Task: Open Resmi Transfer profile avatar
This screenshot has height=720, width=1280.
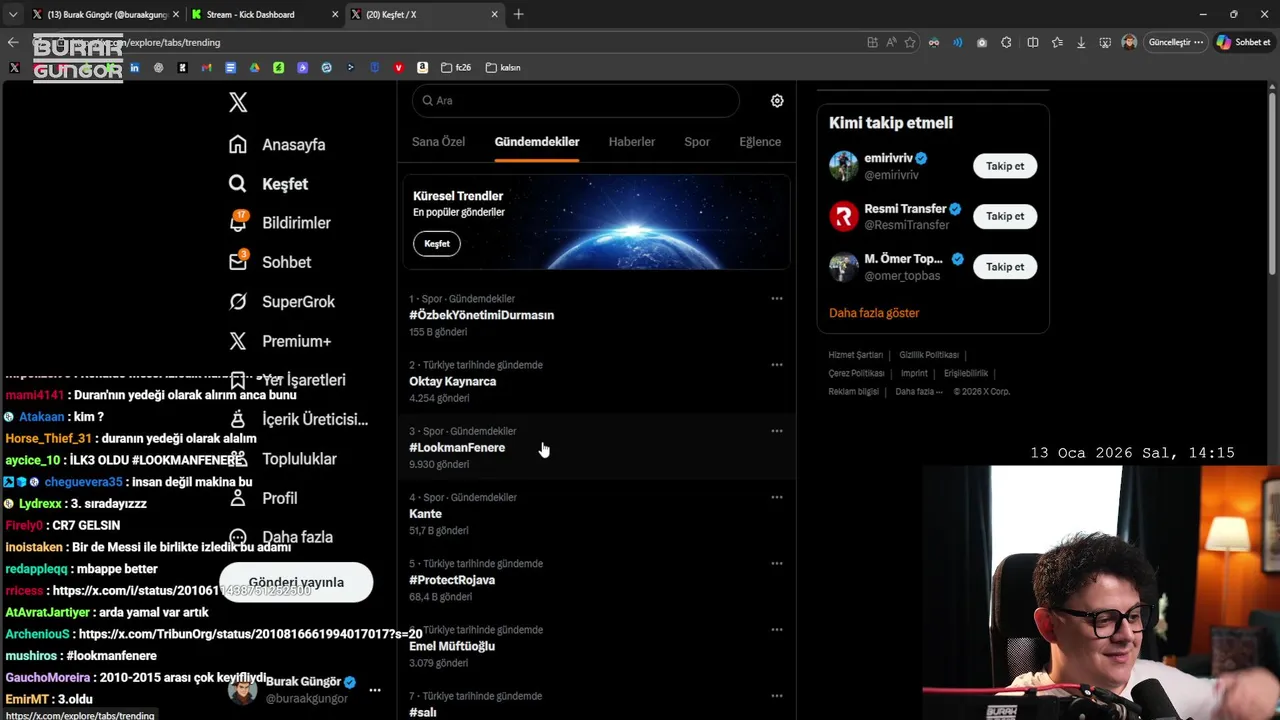Action: pos(844,216)
